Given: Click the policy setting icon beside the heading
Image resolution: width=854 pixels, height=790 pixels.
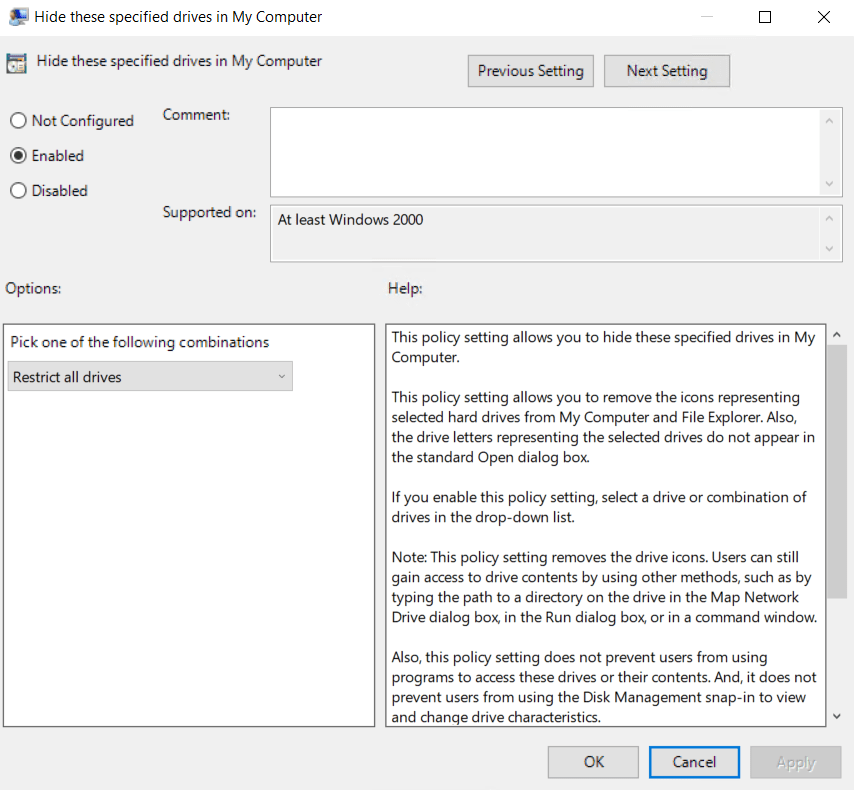Looking at the screenshot, I should 17,63.
